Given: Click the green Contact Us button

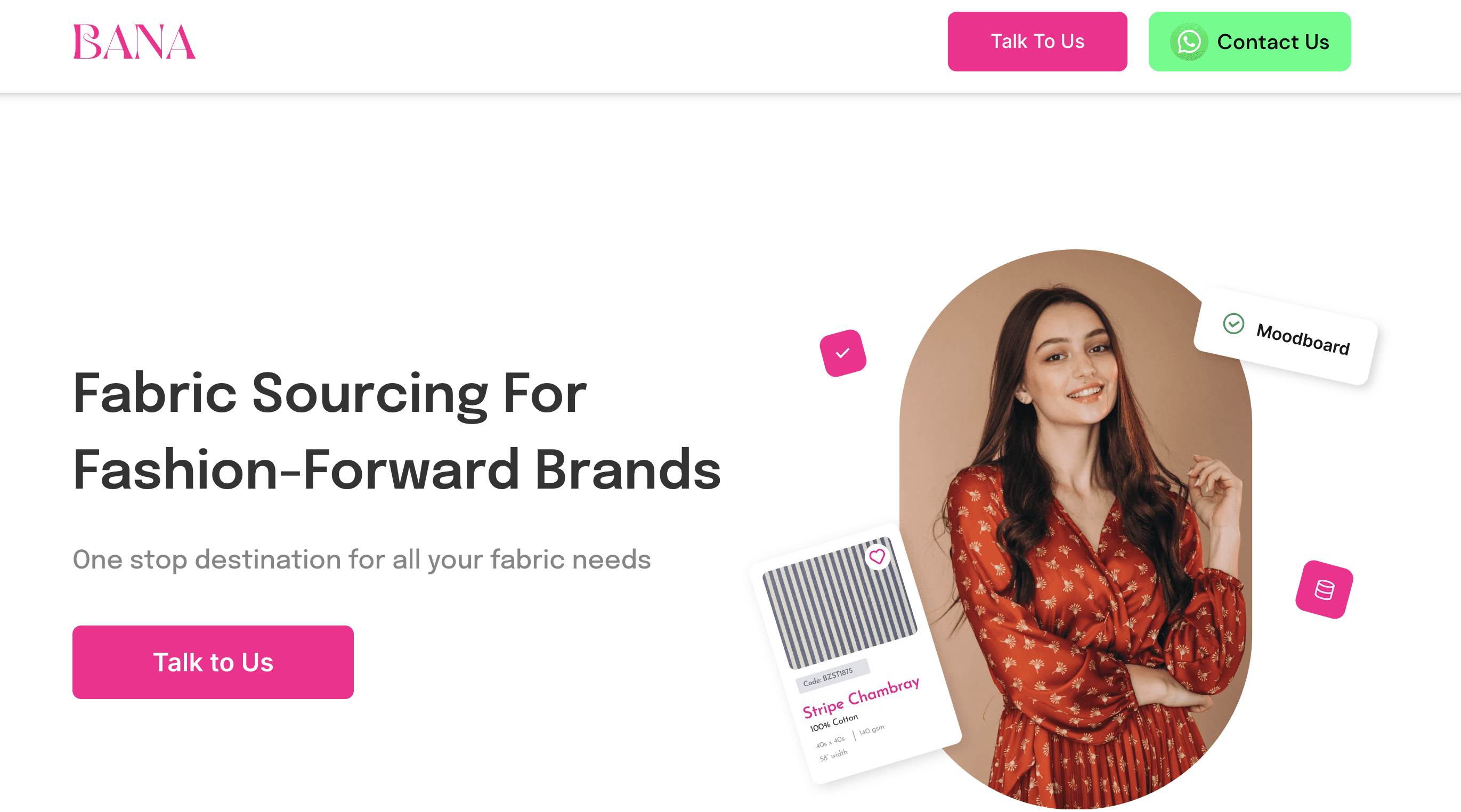Looking at the screenshot, I should 1249,42.
